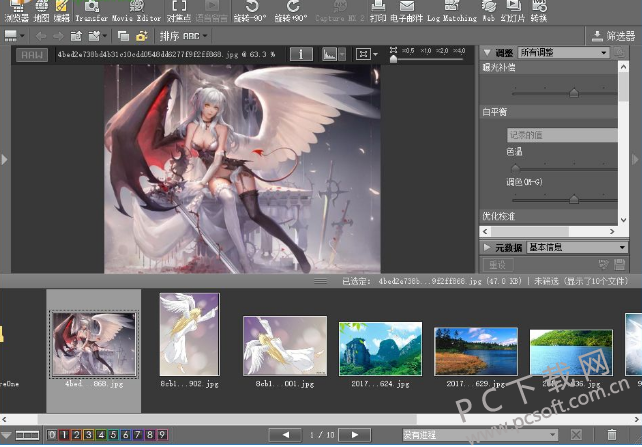Show focus point (对焦点)
This screenshot has height=447, width=642.
coord(179,11)
